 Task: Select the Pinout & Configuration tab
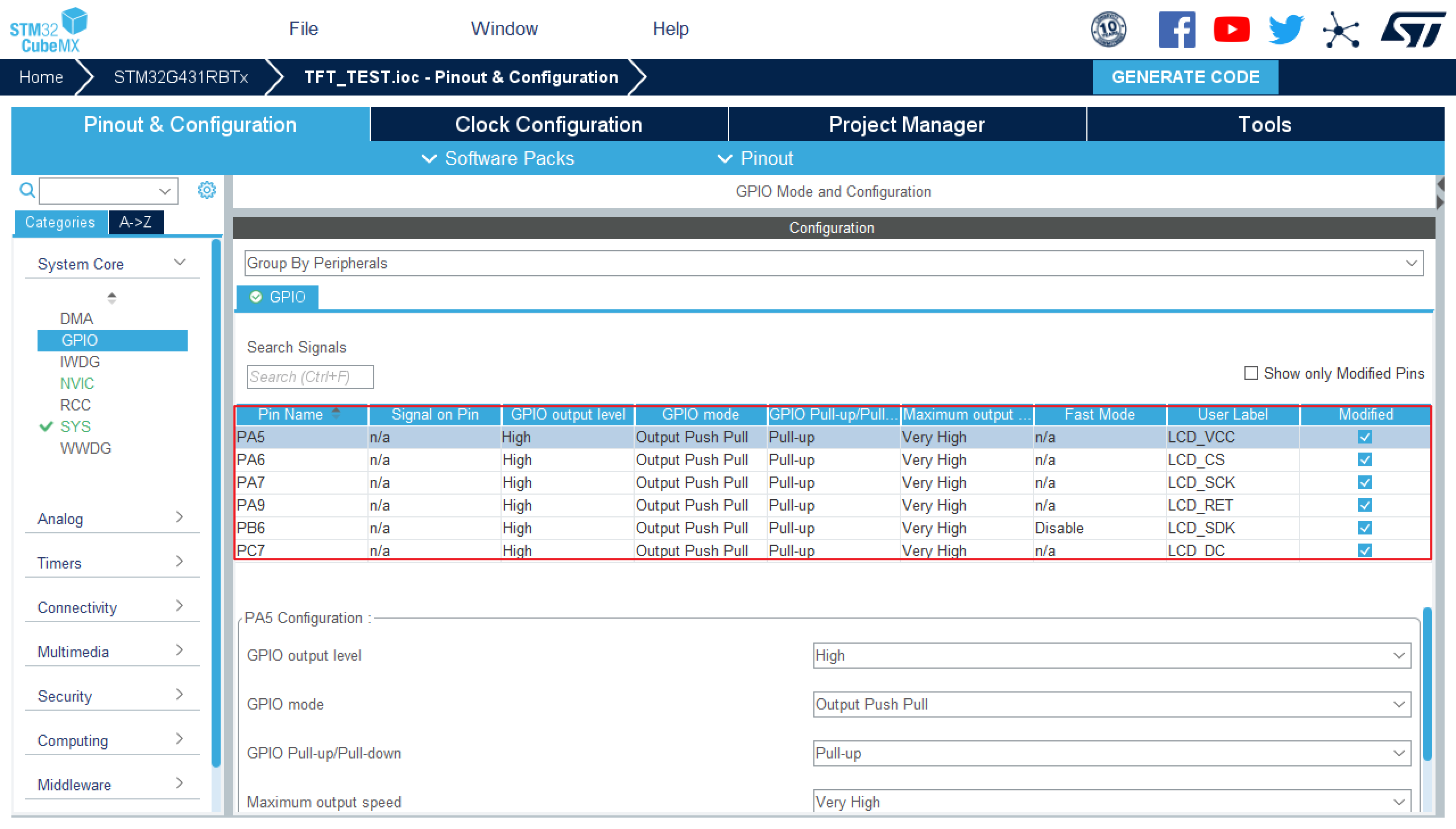(x=190, y=124)
